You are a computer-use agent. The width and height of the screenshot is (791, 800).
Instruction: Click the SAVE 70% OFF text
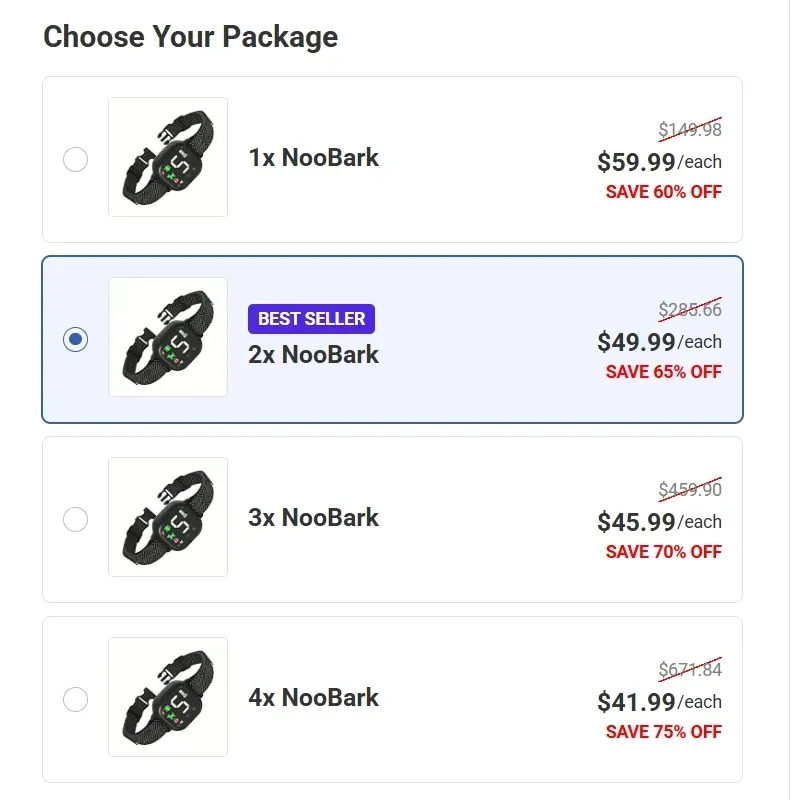pos(664,551)
